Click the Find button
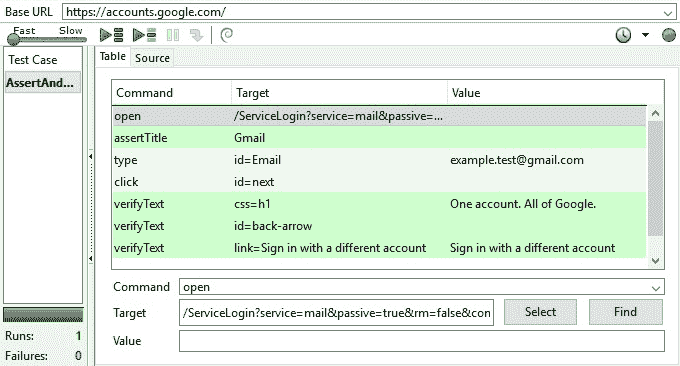The height and width of the screenshot is (366, 680). [x=625, y=312]
